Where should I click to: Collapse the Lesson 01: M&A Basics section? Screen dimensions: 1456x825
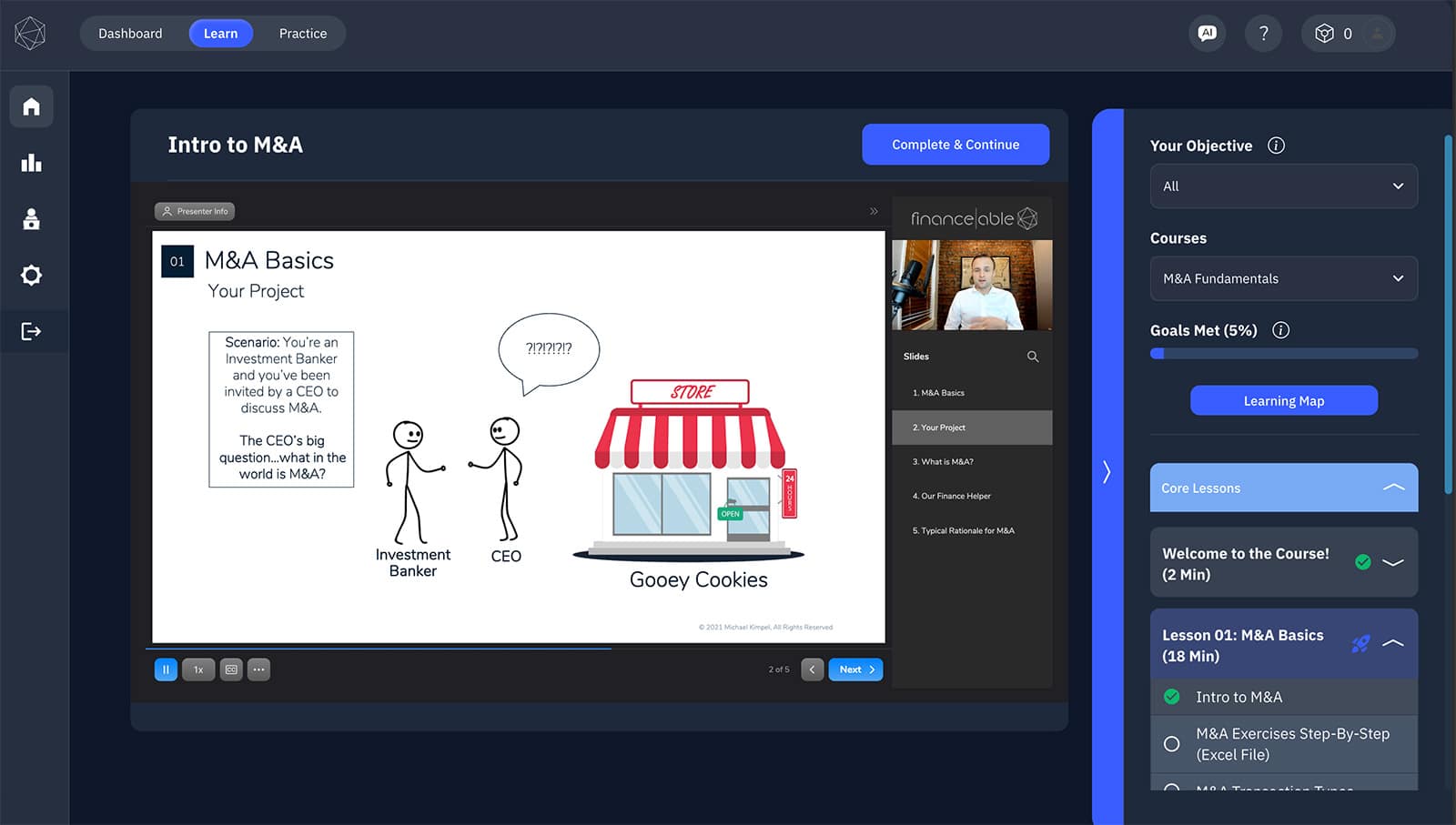[1394, 643]
